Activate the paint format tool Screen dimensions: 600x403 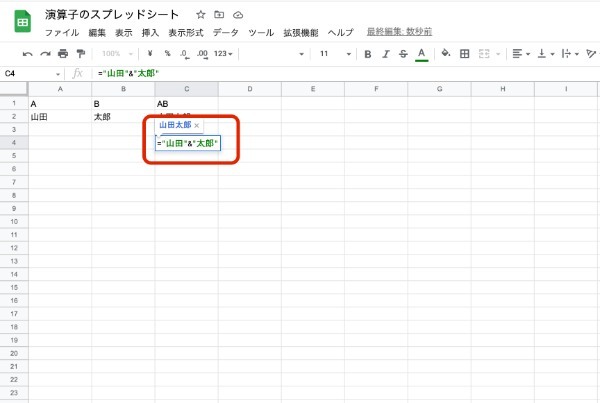tap(80, 54)
